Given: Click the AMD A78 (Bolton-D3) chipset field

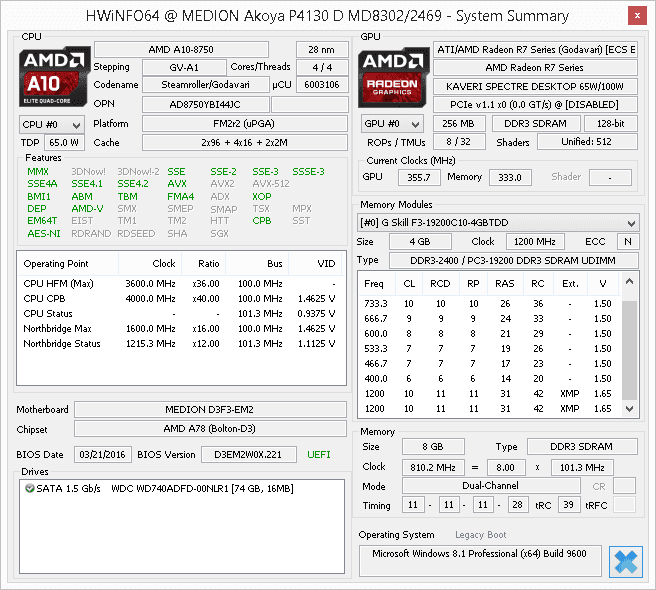Looking at the screenshot, I should (x=210, y=429).
